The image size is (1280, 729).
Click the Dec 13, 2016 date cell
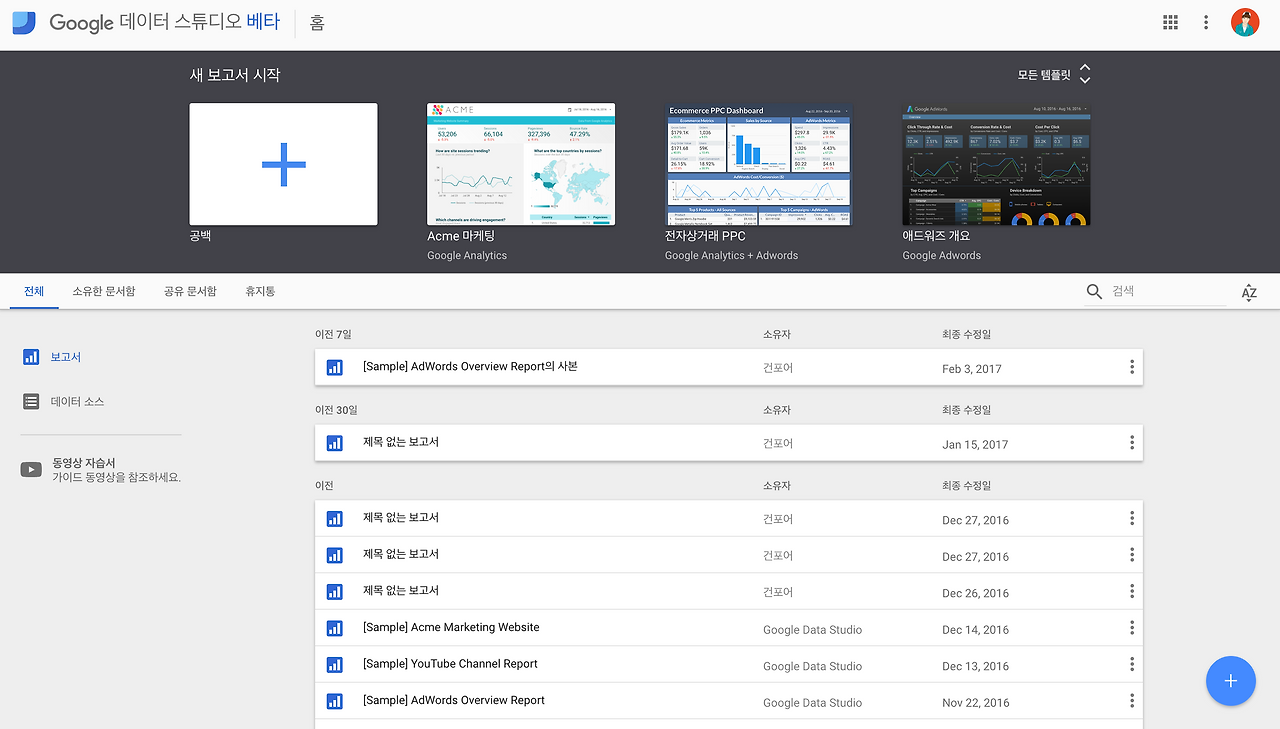(x=975, y=666)
